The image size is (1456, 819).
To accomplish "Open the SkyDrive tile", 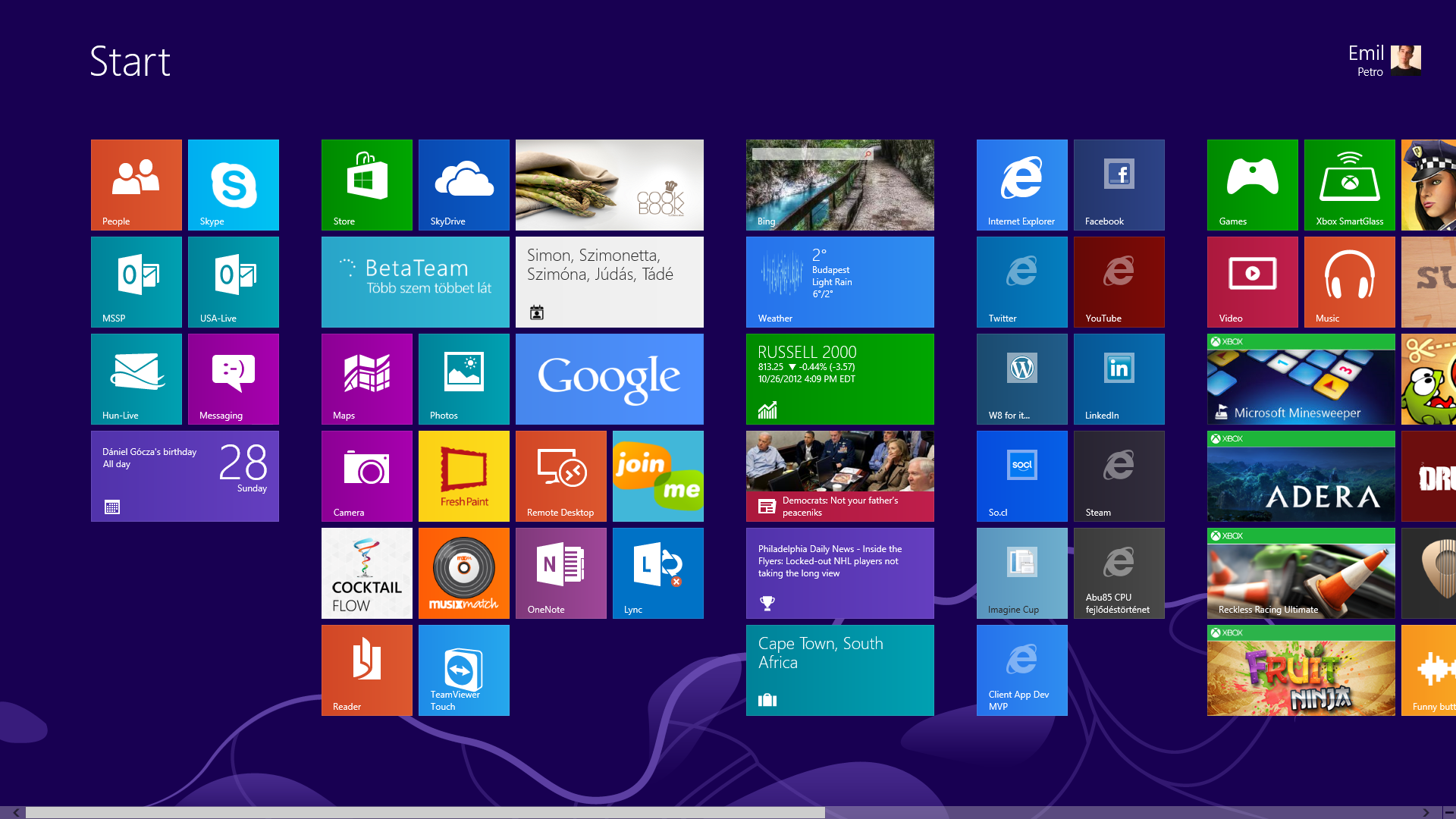I will pos(464,185).
